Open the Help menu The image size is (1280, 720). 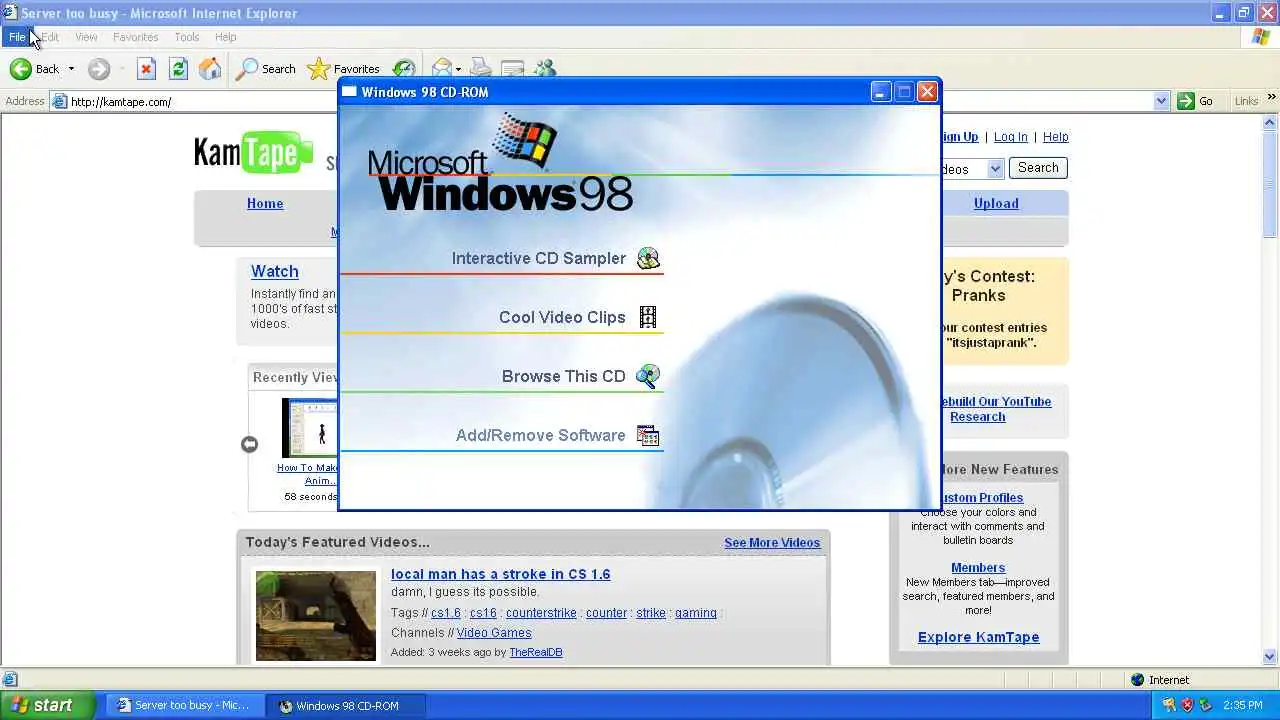[225, 37]
